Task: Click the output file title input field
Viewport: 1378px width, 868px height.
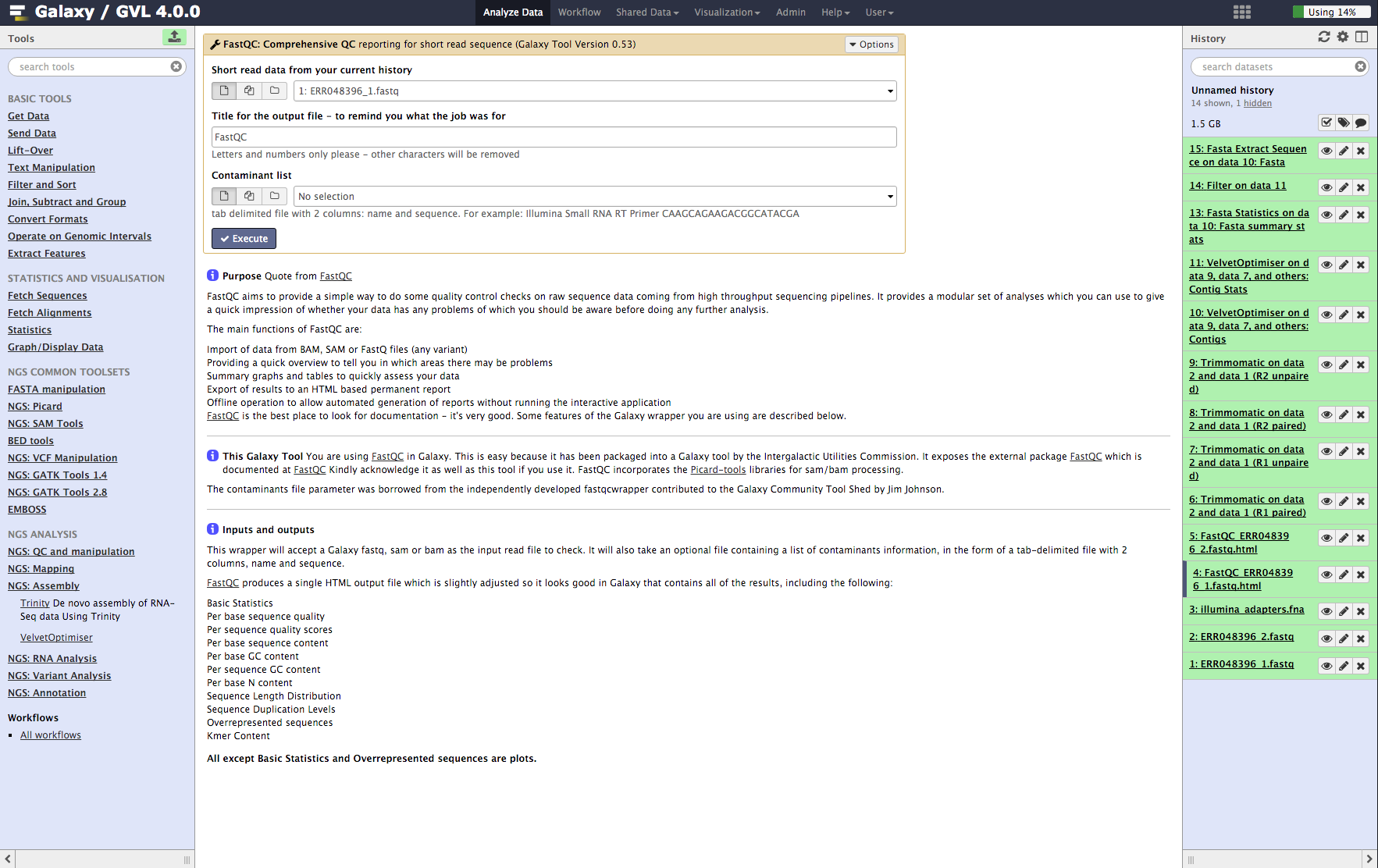Action: pos(554,137)
